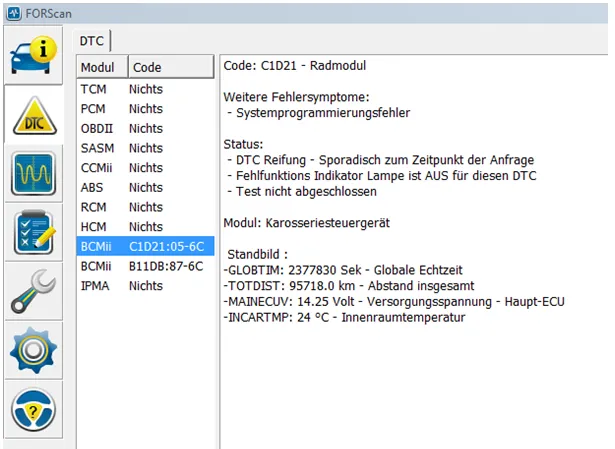615x449 pixels.
Task: Select the IPMA module row
Action: pyautogui.click(x=145, y=286)
